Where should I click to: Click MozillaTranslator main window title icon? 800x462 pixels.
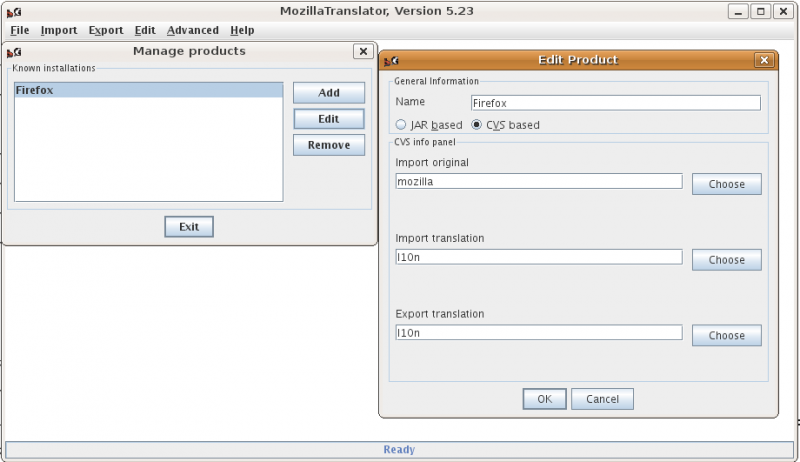click(14, 12)
